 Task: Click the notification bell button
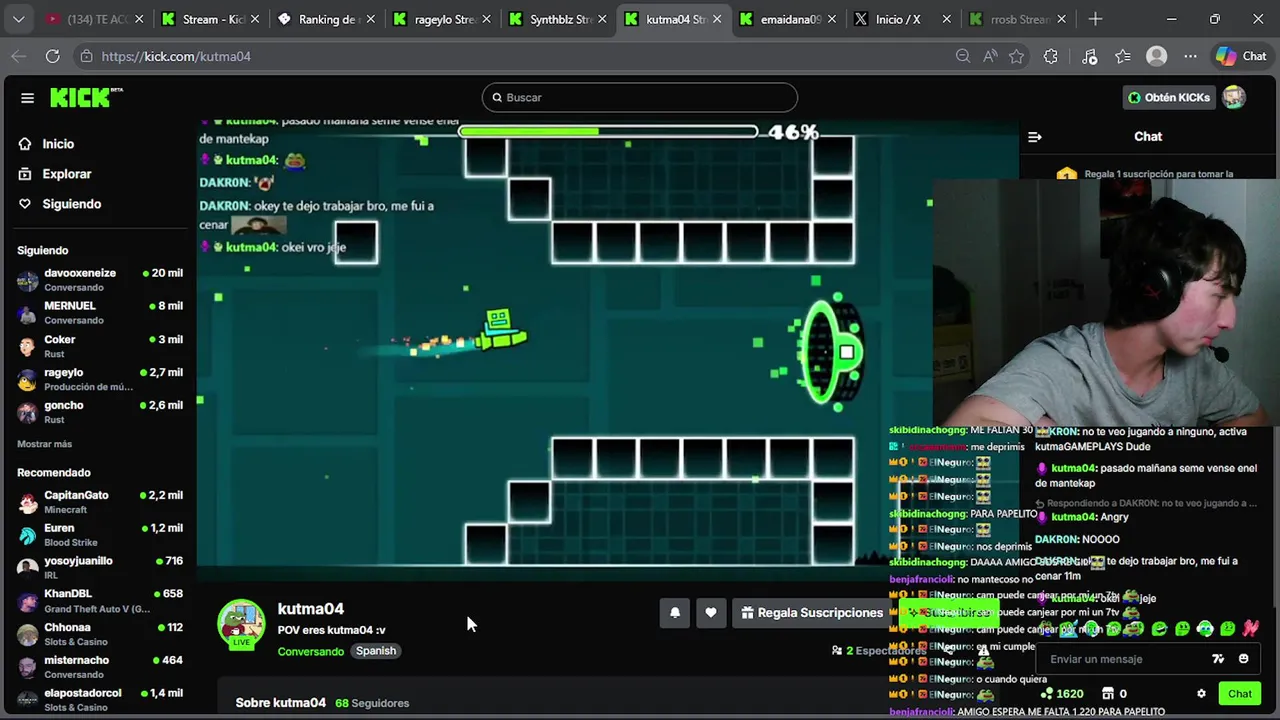(675, 613)
